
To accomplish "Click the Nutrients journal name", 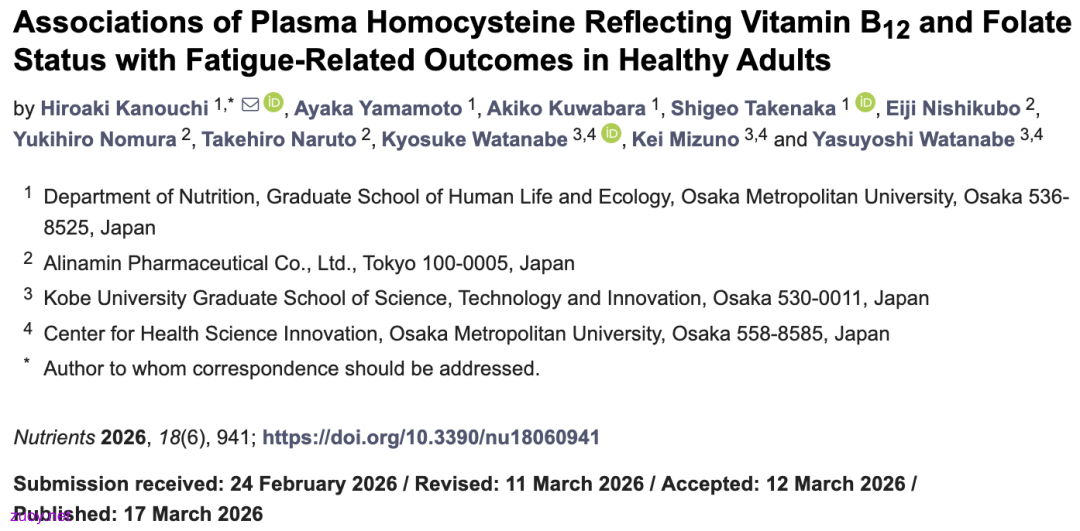I will tap(54, 437).
